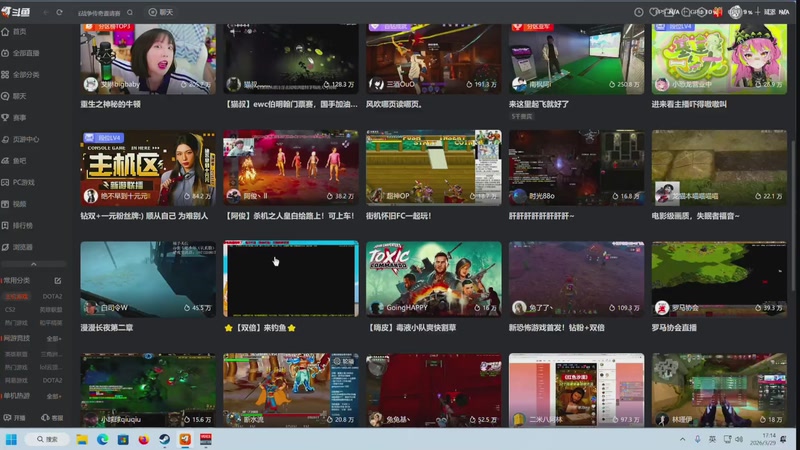Open 浏览器 browser section
Screen dimensions: 800x450
point(17,247)
